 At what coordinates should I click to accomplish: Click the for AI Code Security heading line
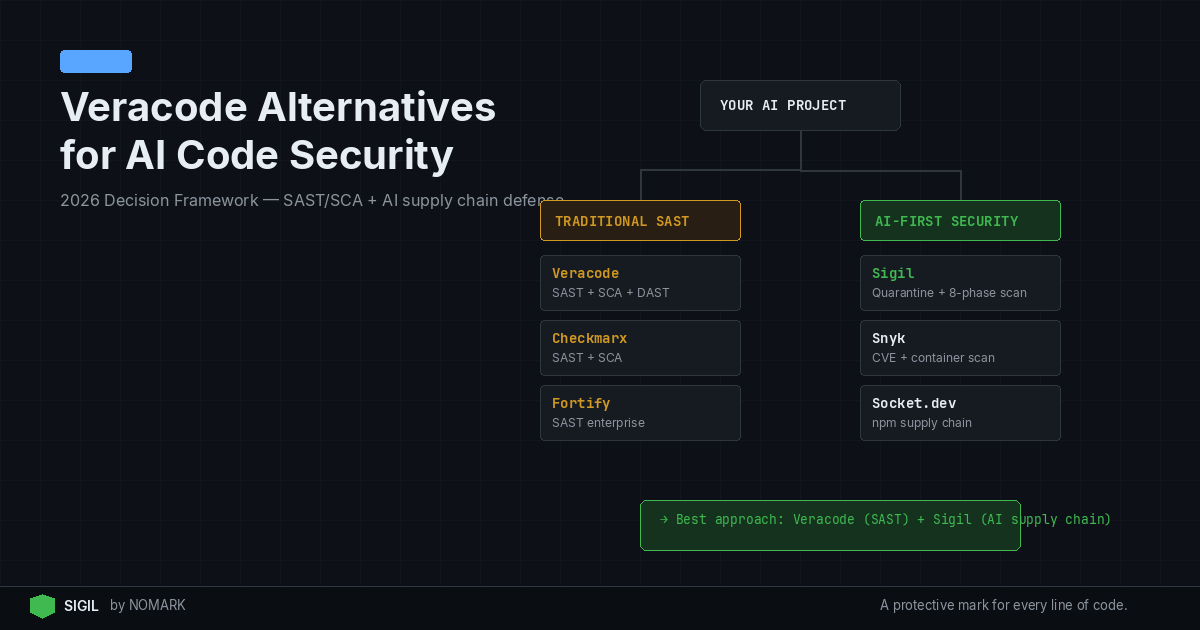[x=257, y=156]
